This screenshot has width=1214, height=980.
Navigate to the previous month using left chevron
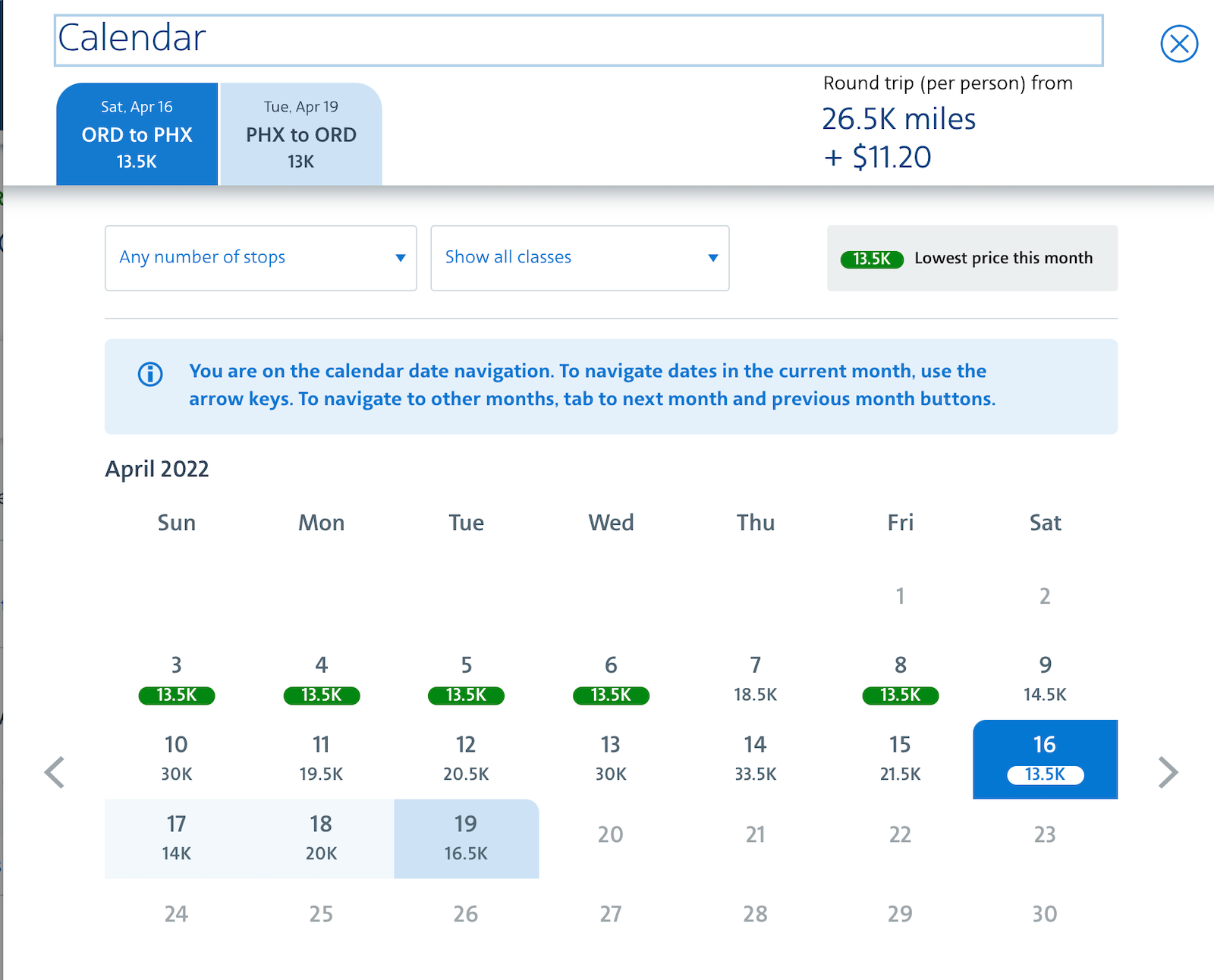click(x=54, y=771)
